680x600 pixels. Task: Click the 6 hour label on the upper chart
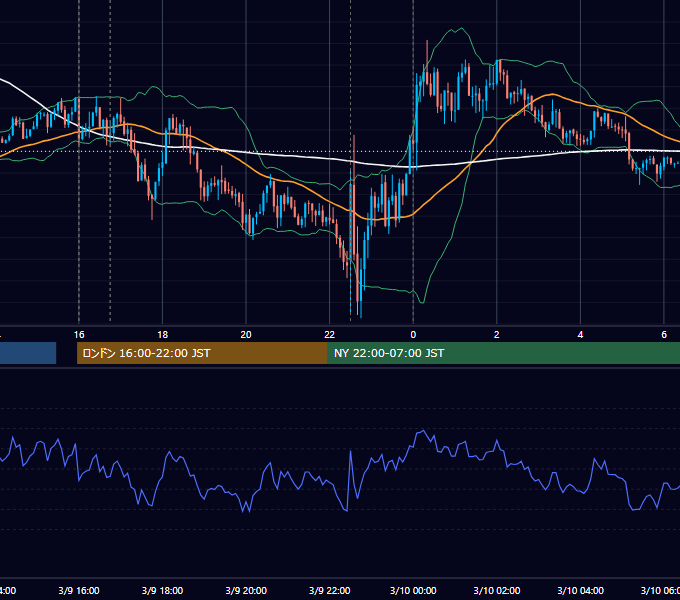point(664,335)
